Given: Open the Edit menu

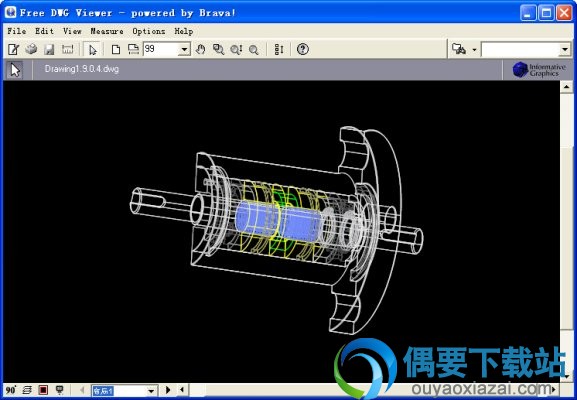Looking at the screenshot, I should 44,31.
